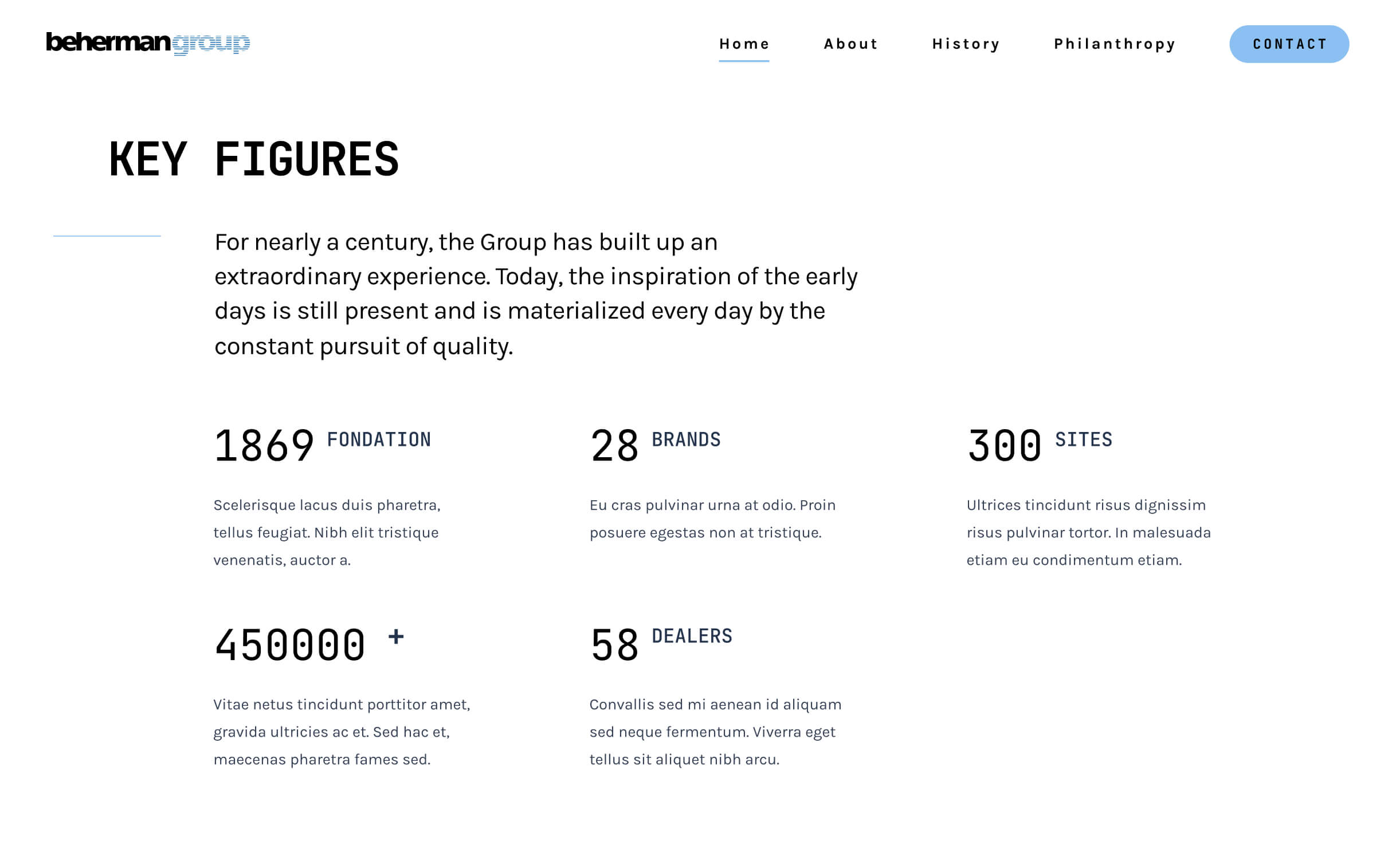Click the Convallis sed mi description text
The height and width of the screenshot is (868, 1396).
pos(715,732)
